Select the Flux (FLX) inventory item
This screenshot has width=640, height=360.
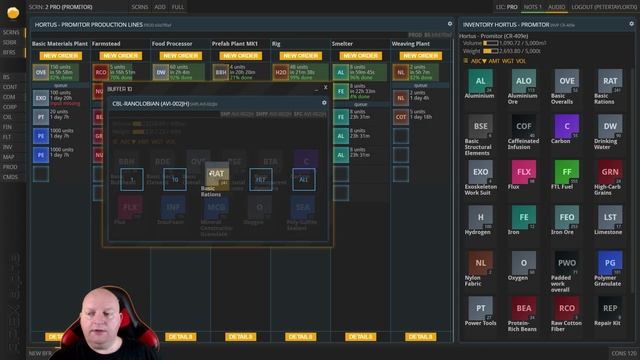pyautogui.click(x=524, y=172)
